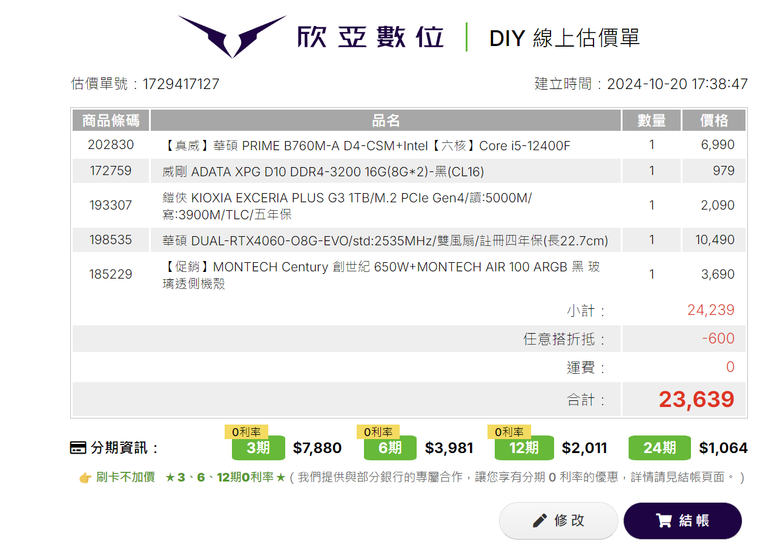Click the 小計 label

(585, 311)
